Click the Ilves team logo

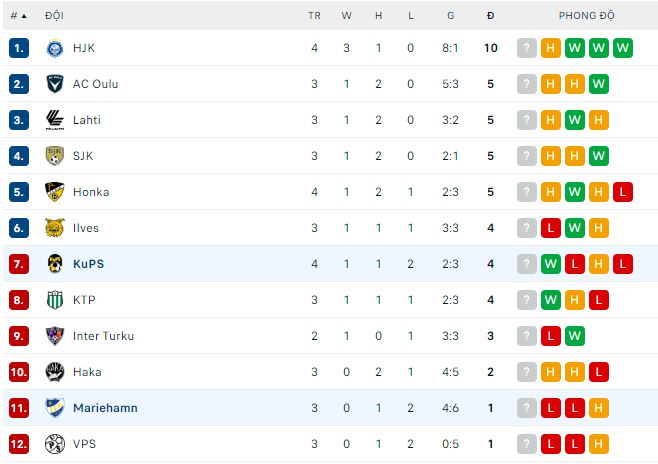[55, 228]
